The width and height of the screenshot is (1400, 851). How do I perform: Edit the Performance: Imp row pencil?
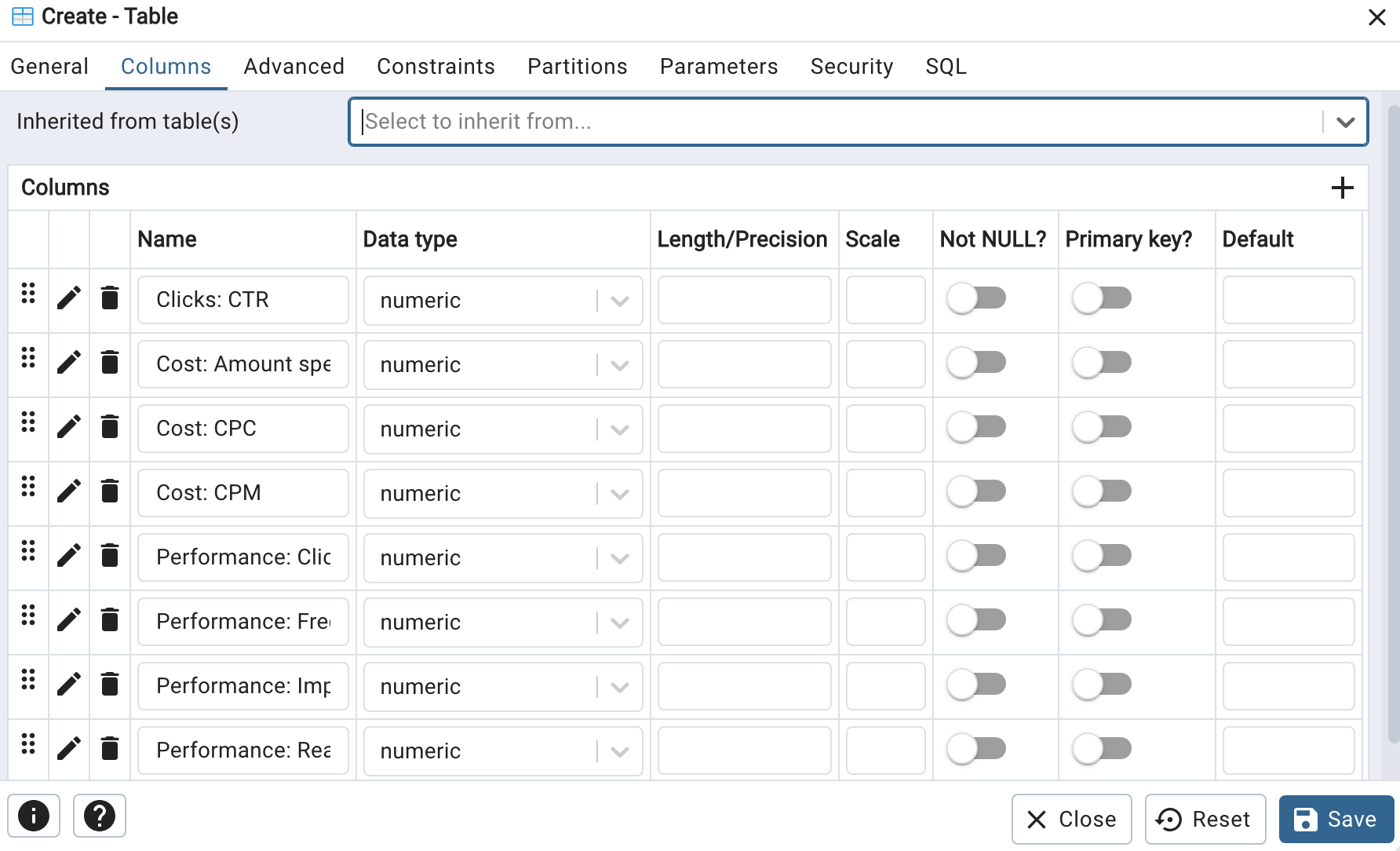coord(69,685)
